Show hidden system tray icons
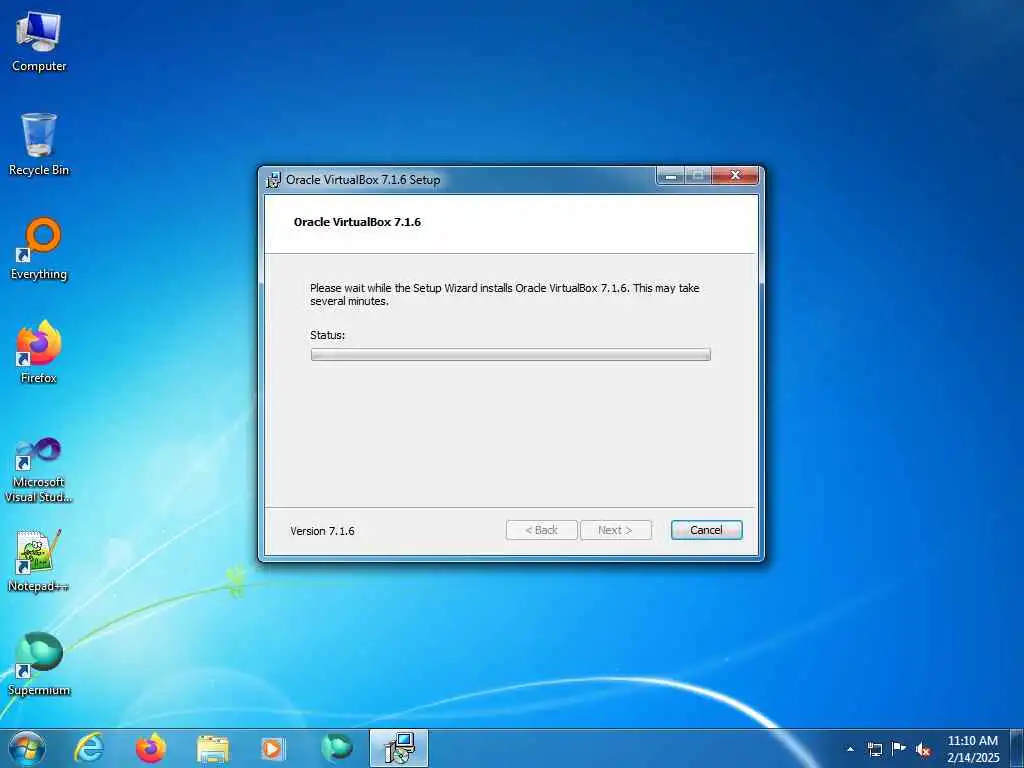This screenshot has width=1024, height=768. tap(850, 749)
